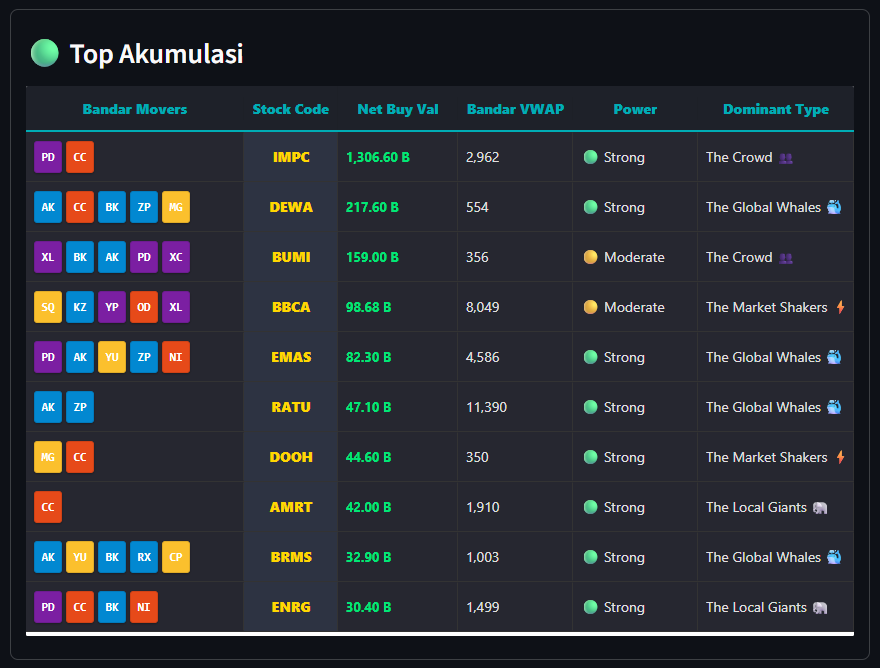
Task: Click the AK badge in the RATU row
Action: [48, 407]
